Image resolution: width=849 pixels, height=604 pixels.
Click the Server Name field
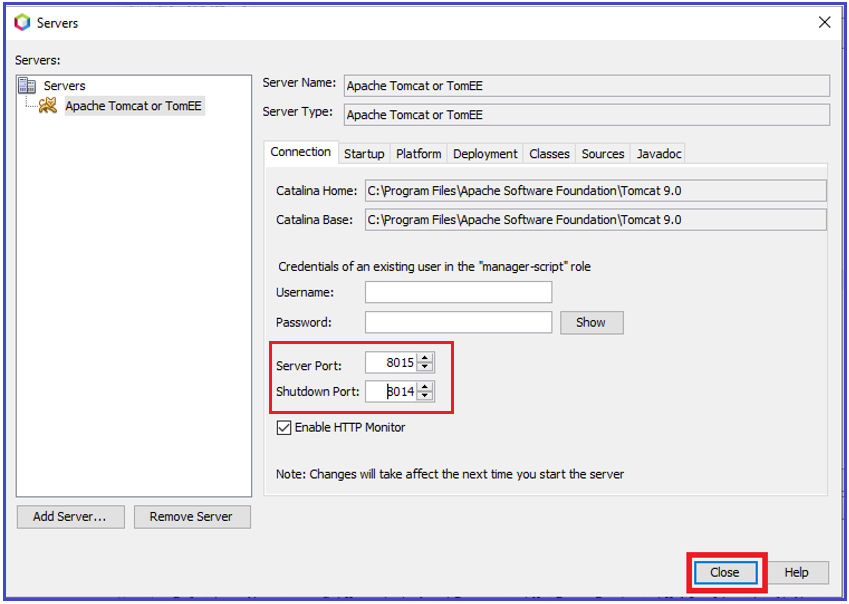(586, 86)
